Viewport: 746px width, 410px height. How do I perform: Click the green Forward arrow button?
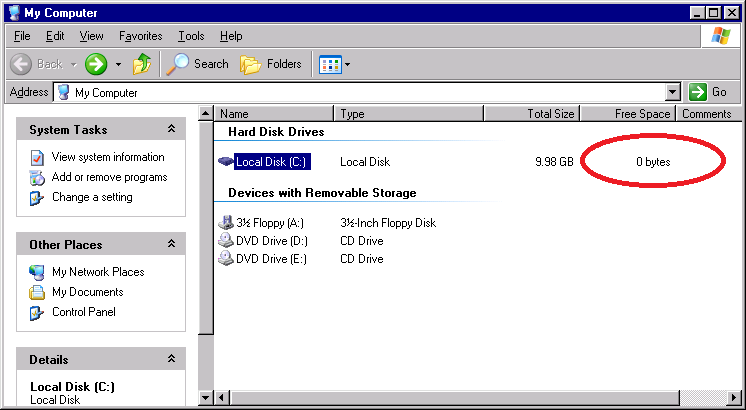95,64
